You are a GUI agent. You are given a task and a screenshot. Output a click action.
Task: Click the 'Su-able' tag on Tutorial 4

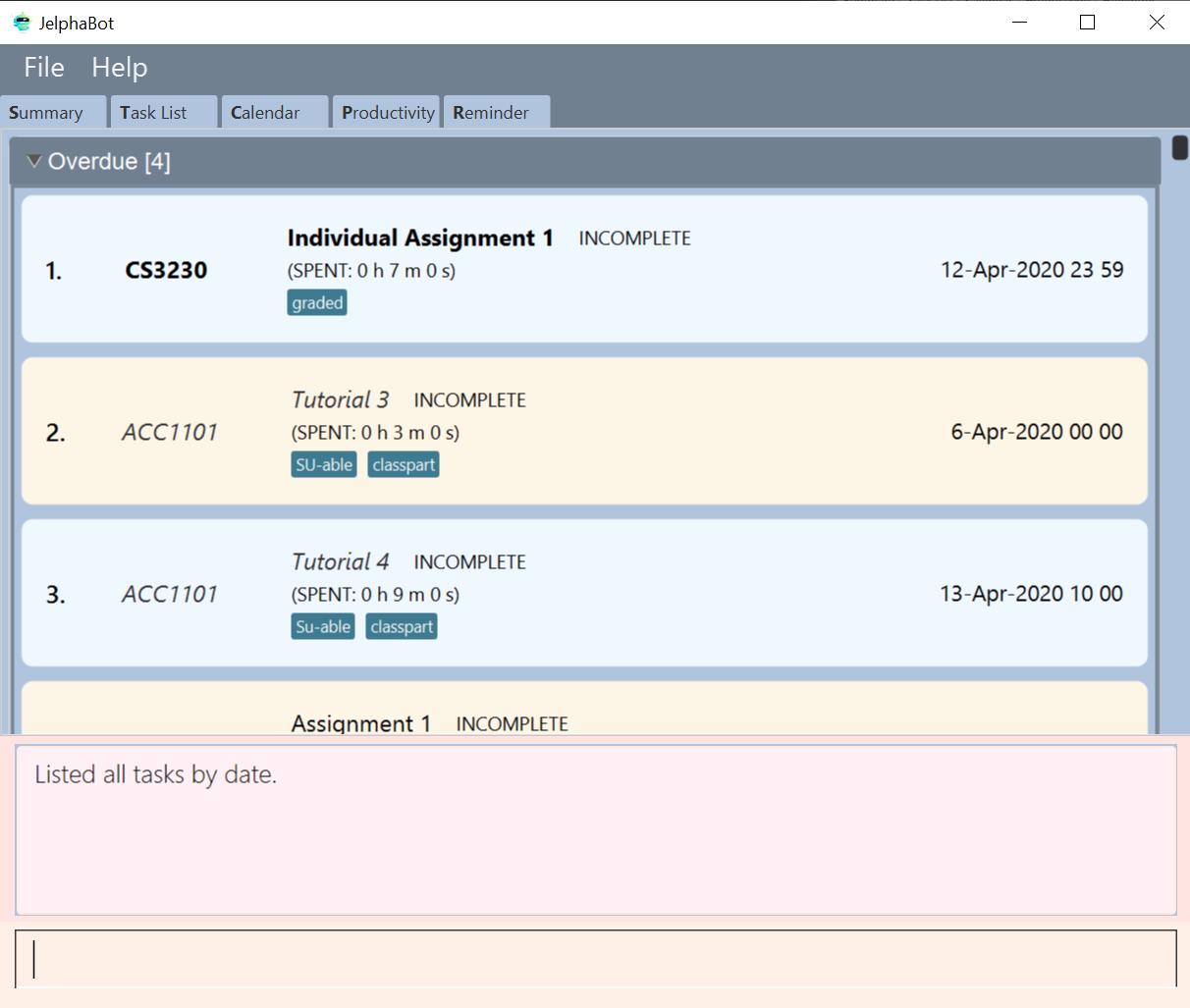pos(323,627)
